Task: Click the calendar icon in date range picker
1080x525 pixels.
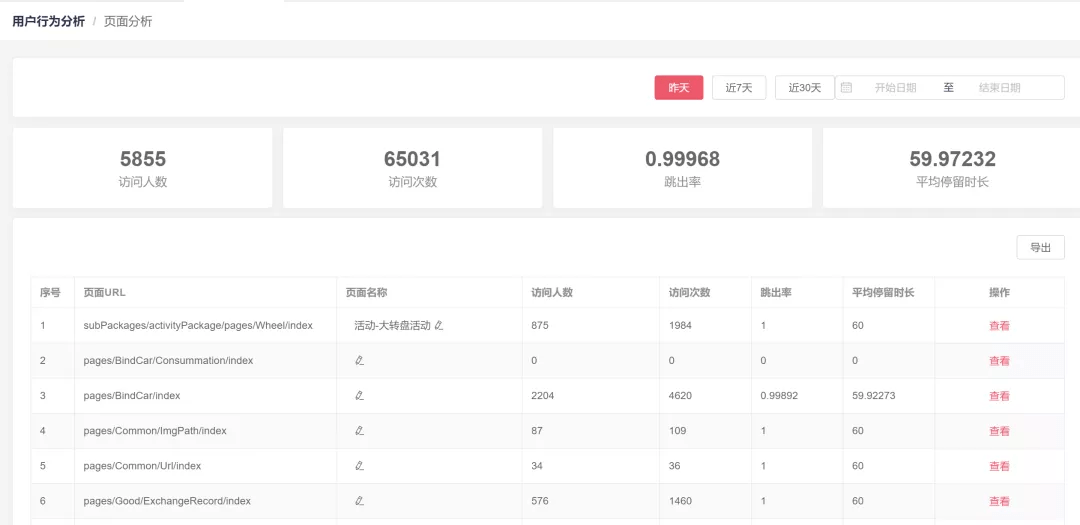Action: [847, 88]
